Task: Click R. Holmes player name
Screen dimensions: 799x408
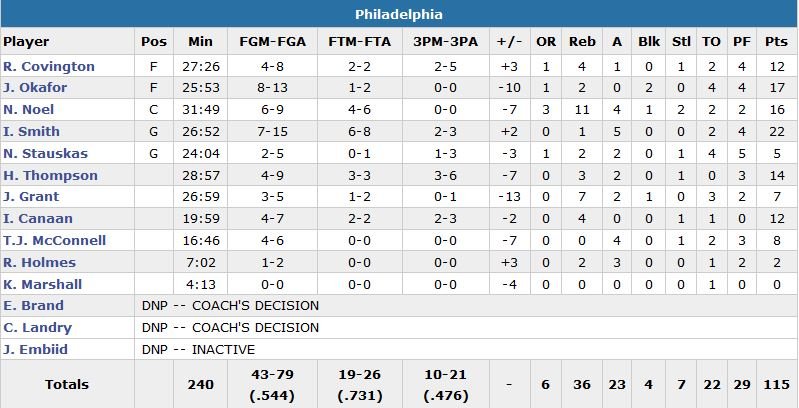Action: tap(40, 263)
